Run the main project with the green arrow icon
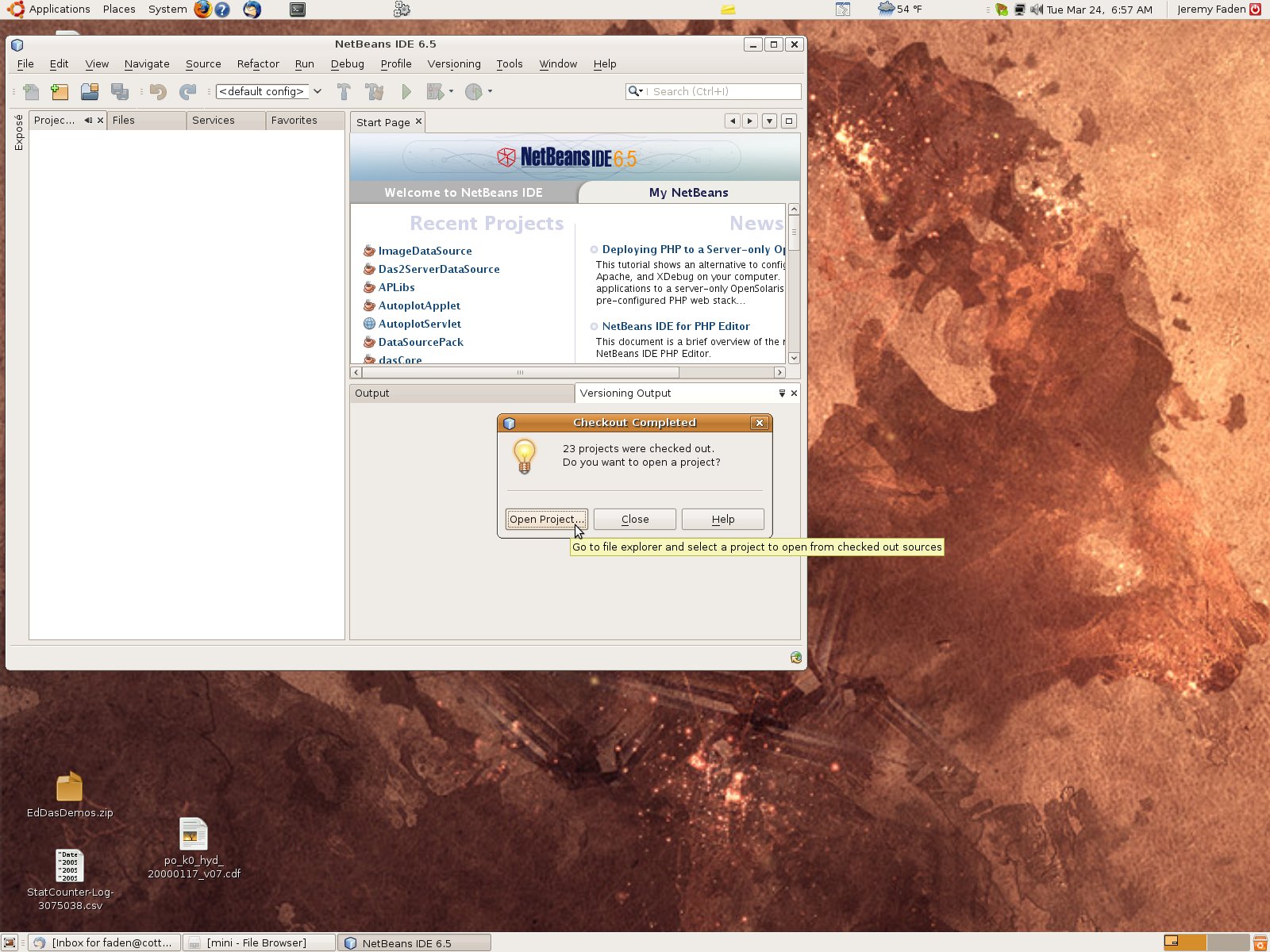 (x=406, y=91)
